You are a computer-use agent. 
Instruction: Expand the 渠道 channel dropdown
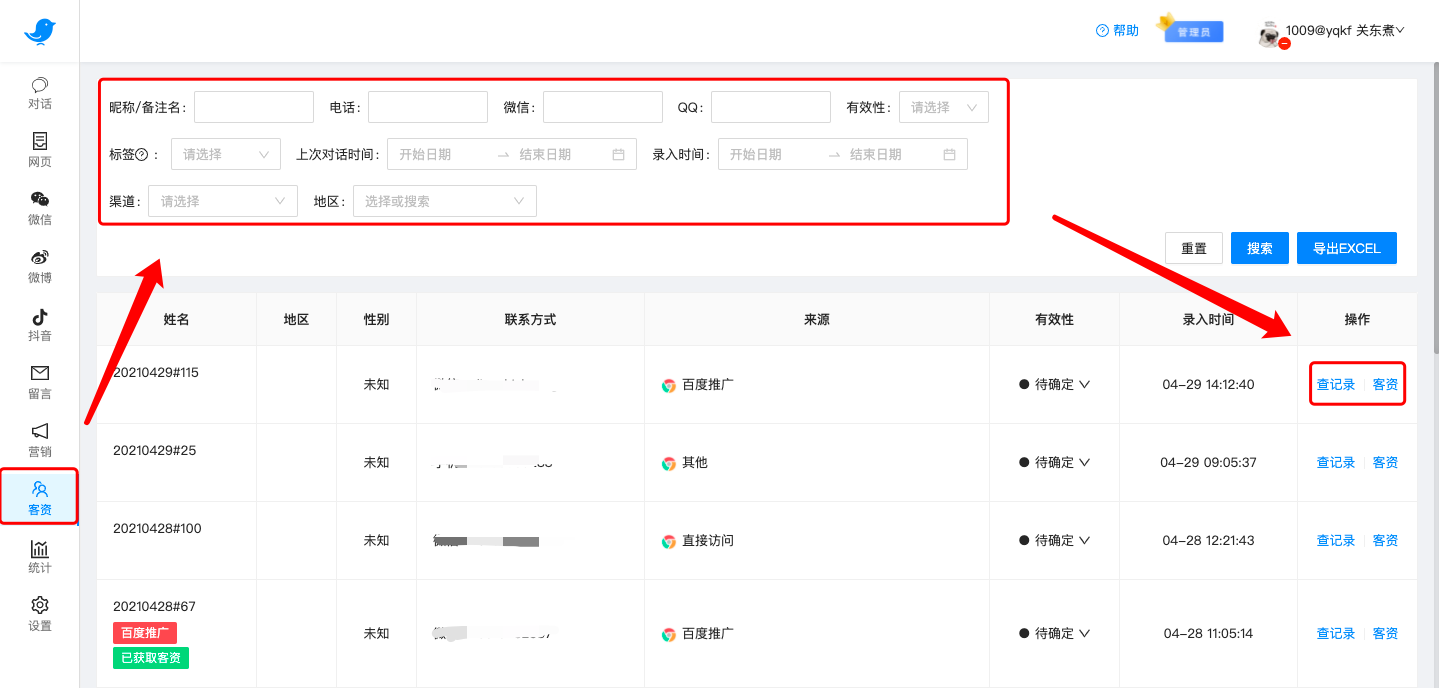pyautogui.click(x=222, y=201)
